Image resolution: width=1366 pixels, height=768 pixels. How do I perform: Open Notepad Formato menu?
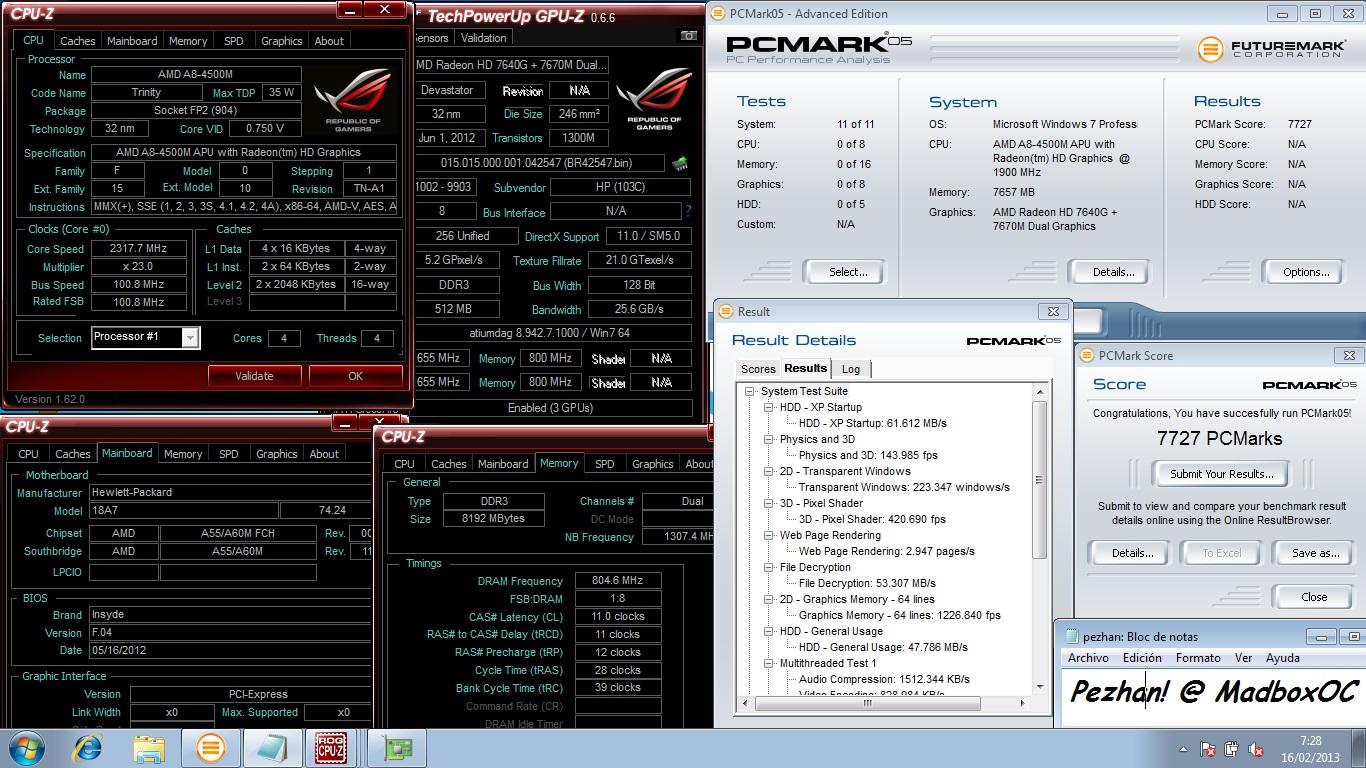tap(1198, 658)
